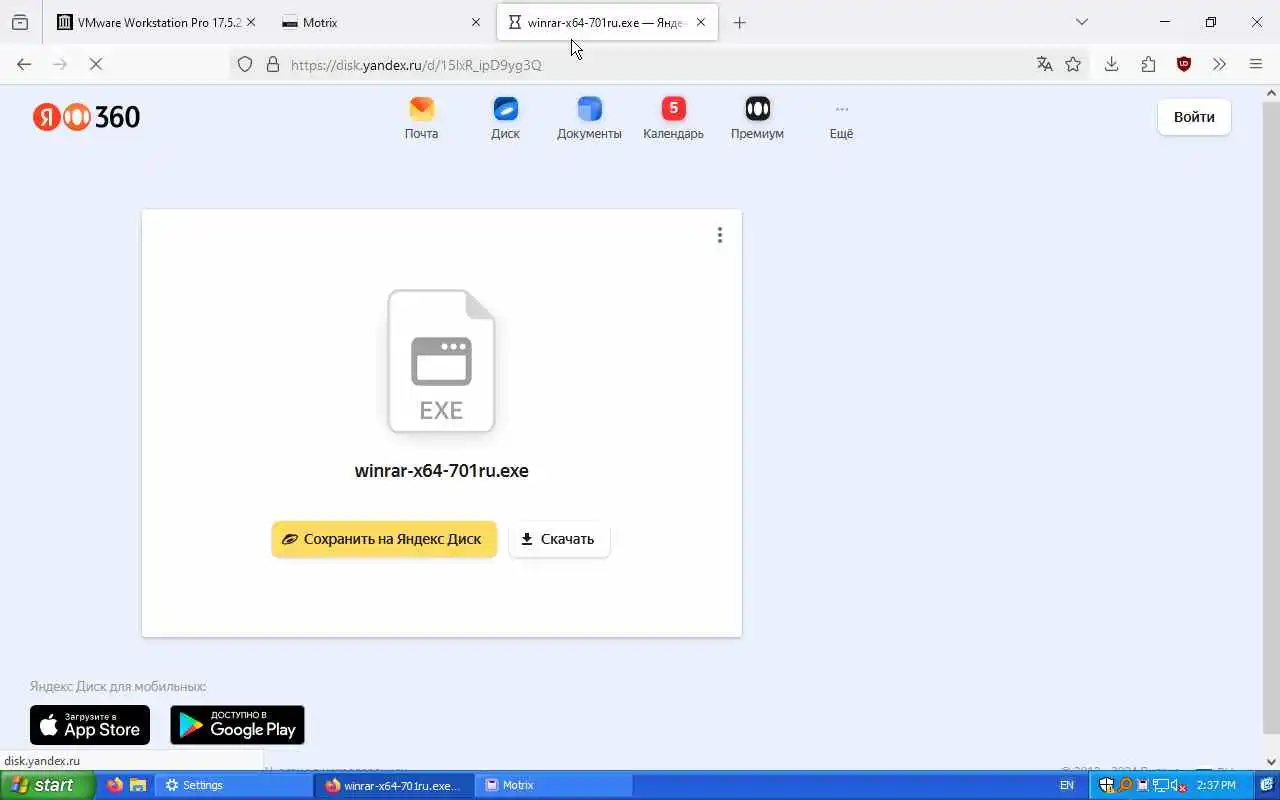Open the file card three-dot menu

(719, 235)
